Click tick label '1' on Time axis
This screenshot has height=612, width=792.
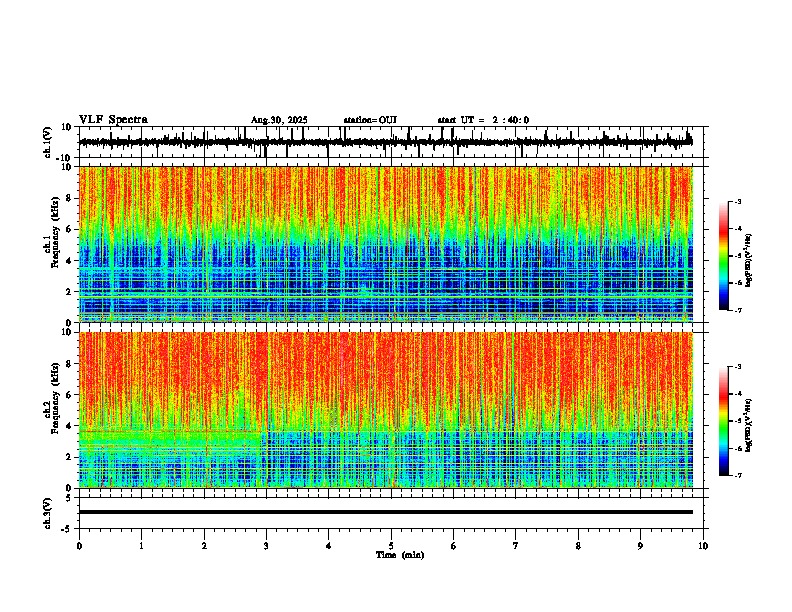141,546
